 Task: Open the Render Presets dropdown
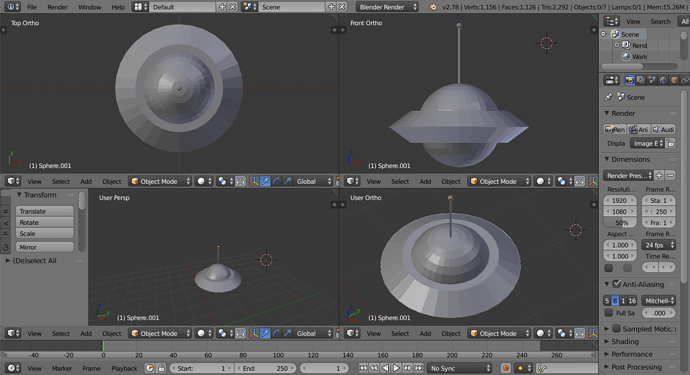(628, 176)
